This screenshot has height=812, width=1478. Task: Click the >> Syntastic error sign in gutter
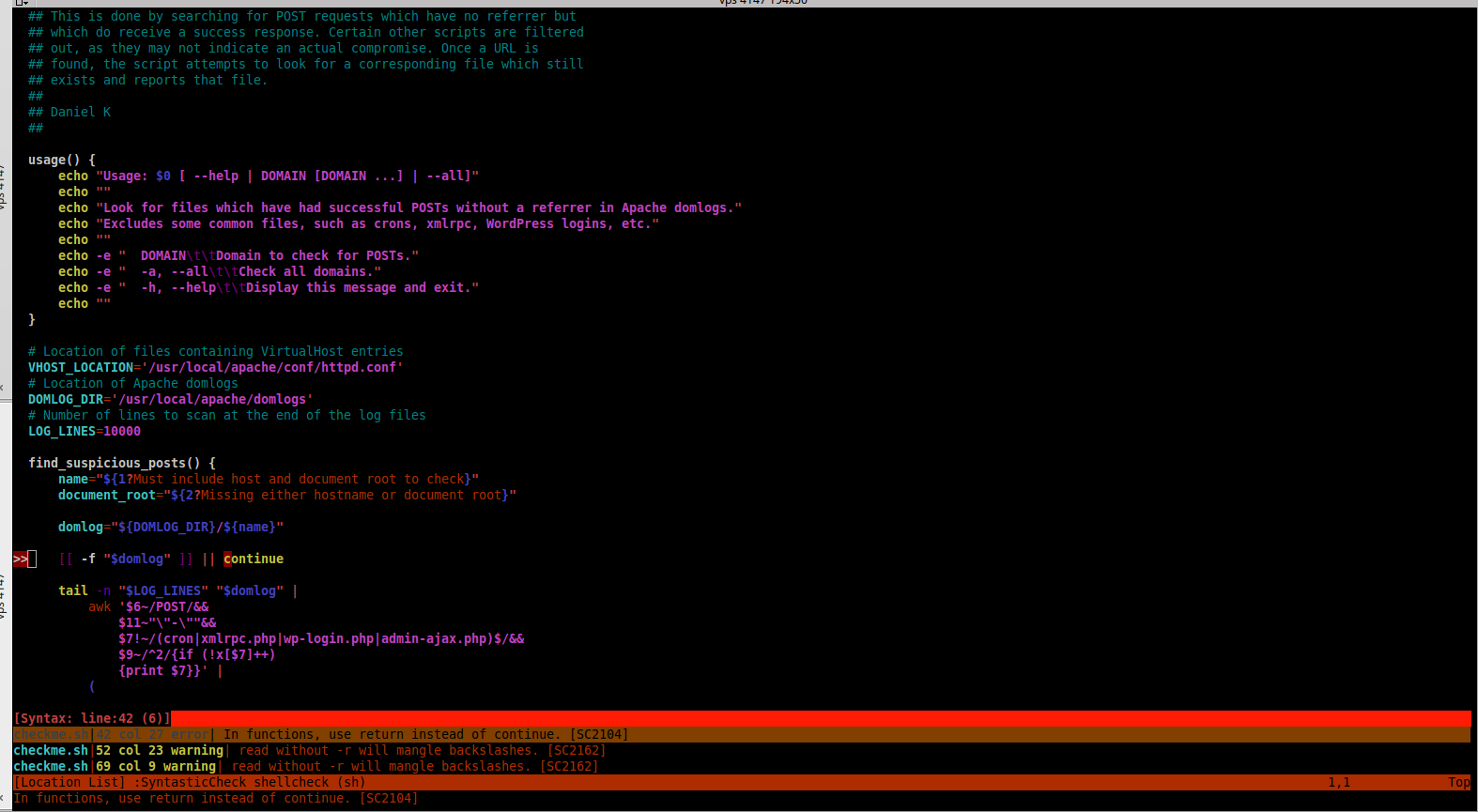pyautogui.click(x=20, y=559)
